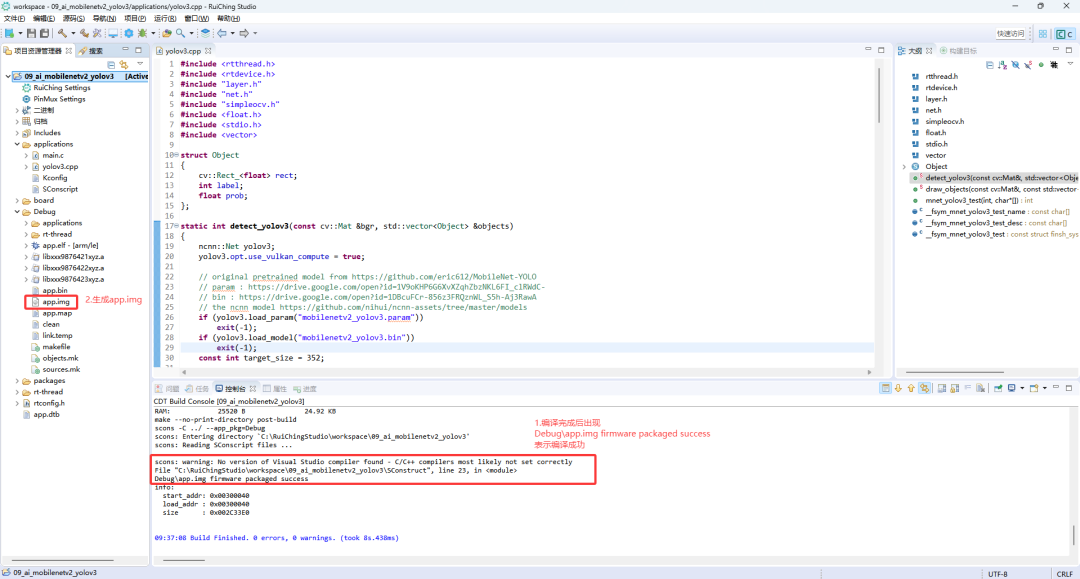Click the stacked layers toolbar icon
The height and width of the screenshot is (579, 1080).
click(205, 33)
